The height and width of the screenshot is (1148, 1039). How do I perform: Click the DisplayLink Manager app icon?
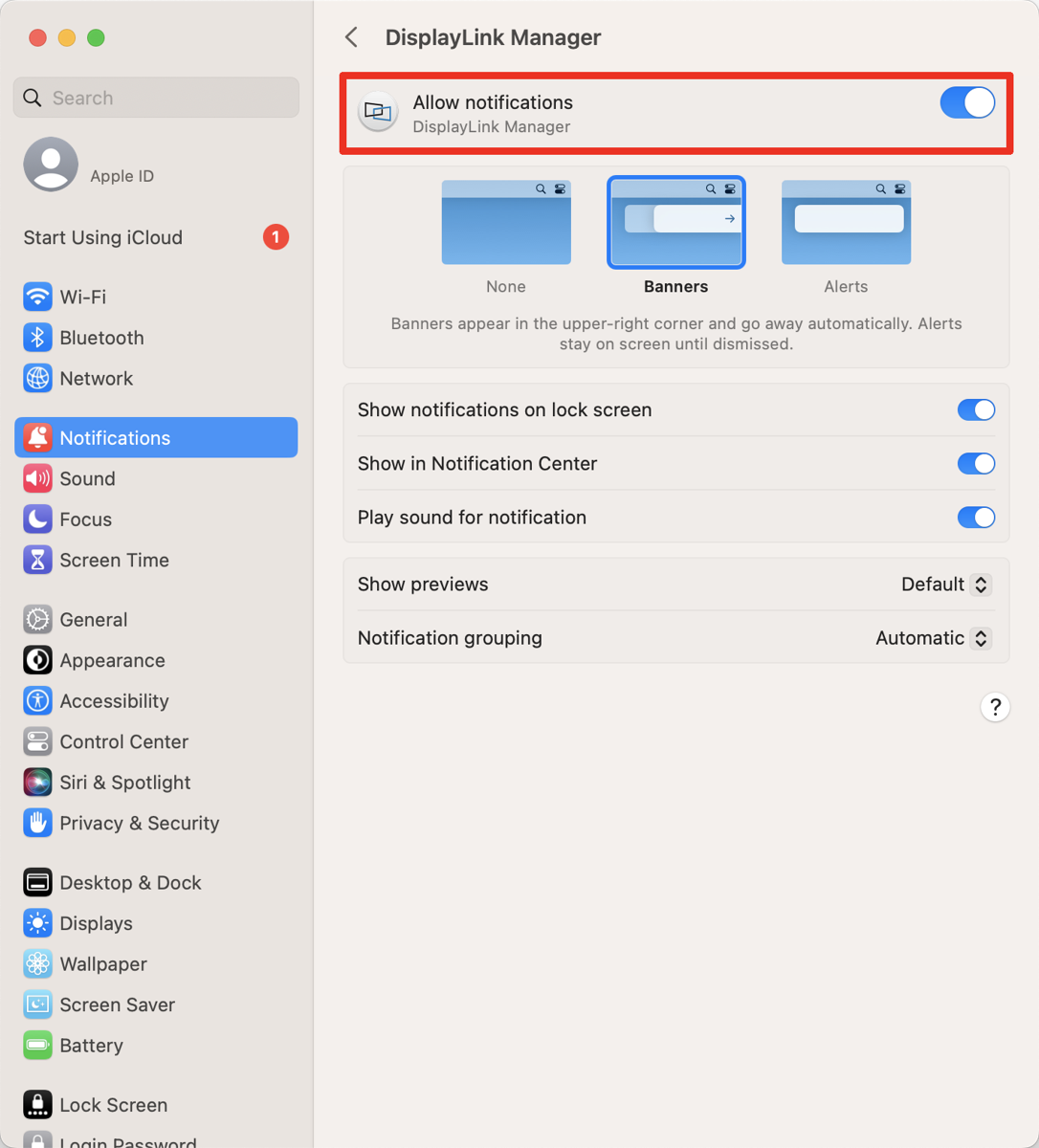coord(378,113)
